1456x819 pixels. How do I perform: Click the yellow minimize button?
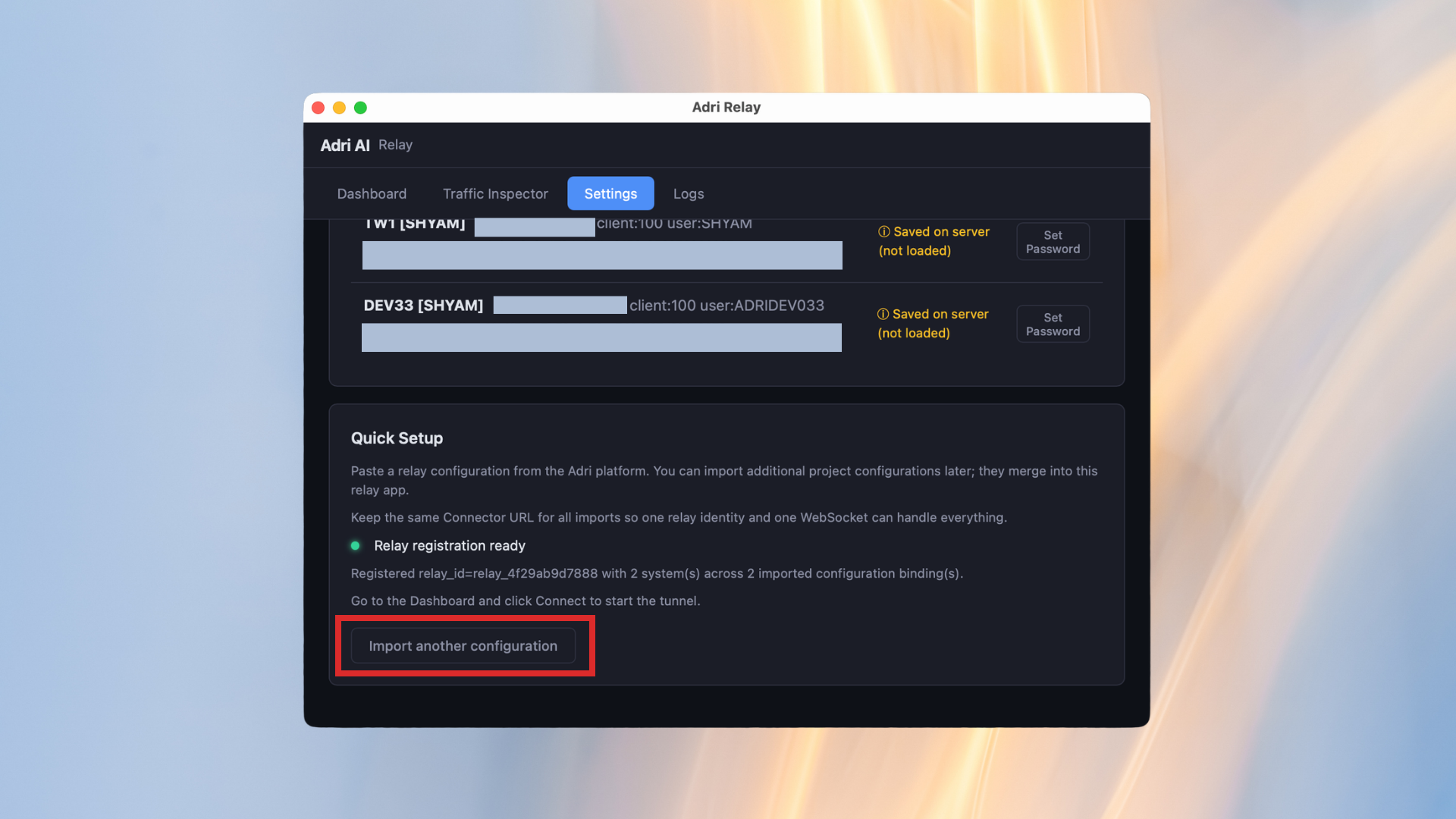tap(339, 108)
